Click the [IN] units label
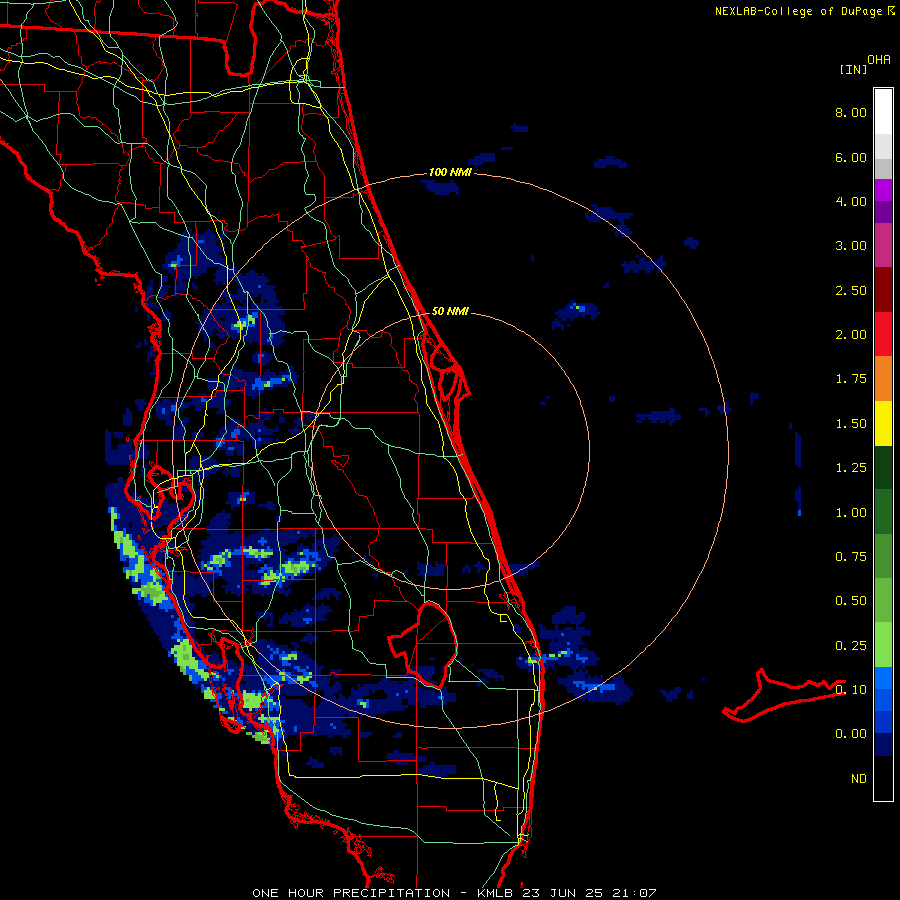The height and width of the screenshot is (900, 900). (x=853, y=69)
